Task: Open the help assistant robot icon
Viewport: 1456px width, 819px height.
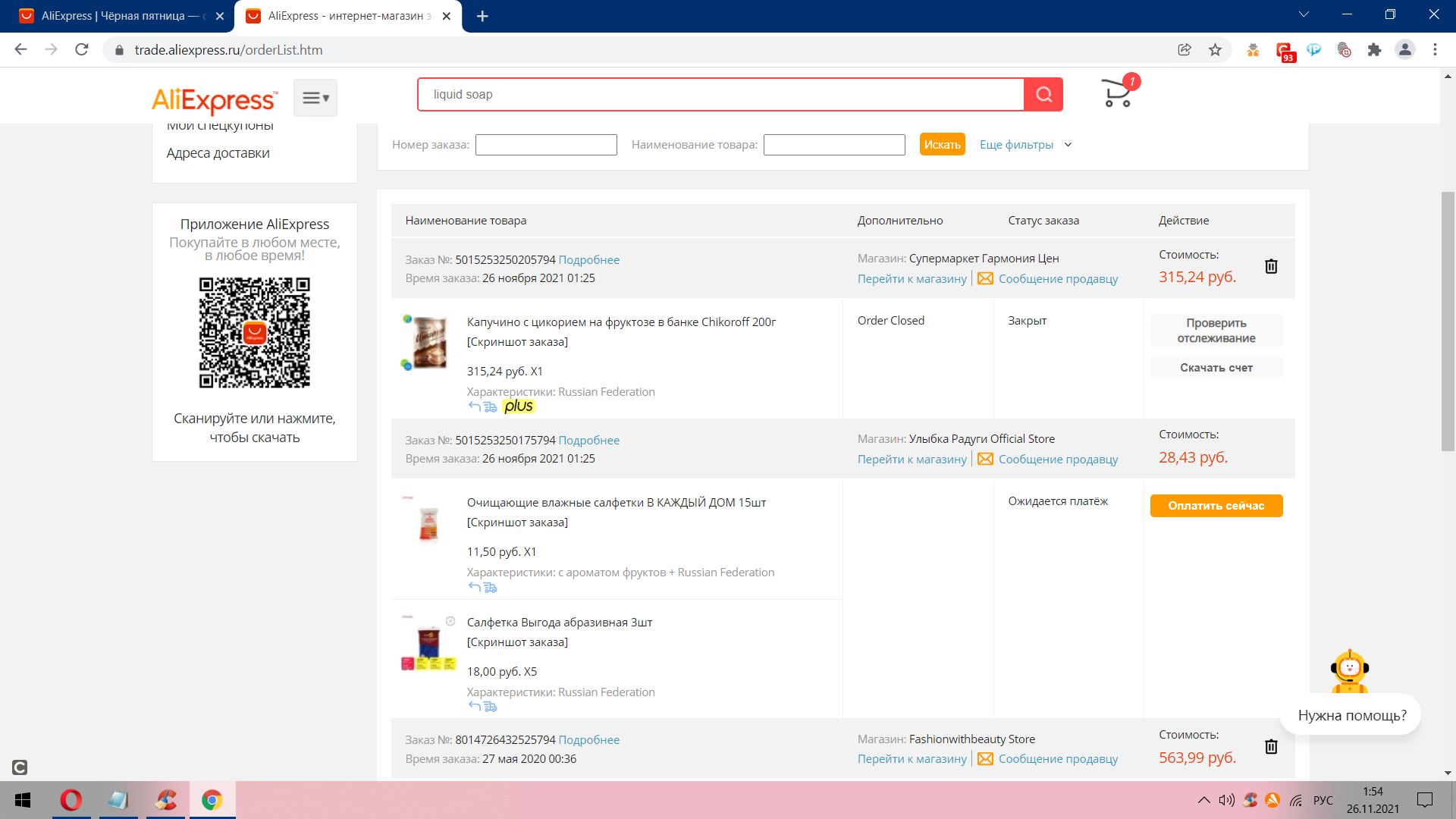Action: click(x=1350, y=671)
